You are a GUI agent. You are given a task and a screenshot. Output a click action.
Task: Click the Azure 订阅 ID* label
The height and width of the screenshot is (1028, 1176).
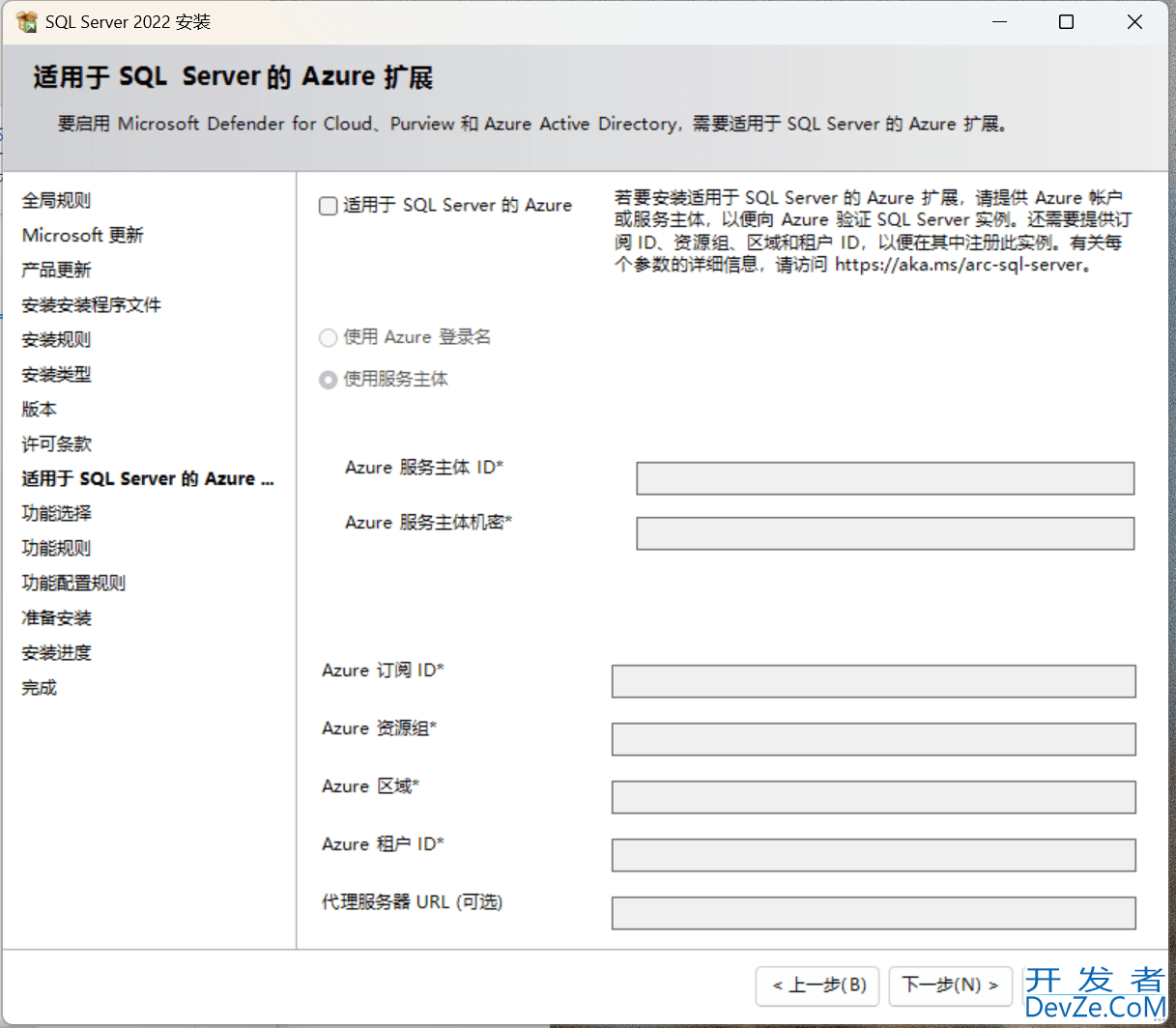tap(383, 671)
